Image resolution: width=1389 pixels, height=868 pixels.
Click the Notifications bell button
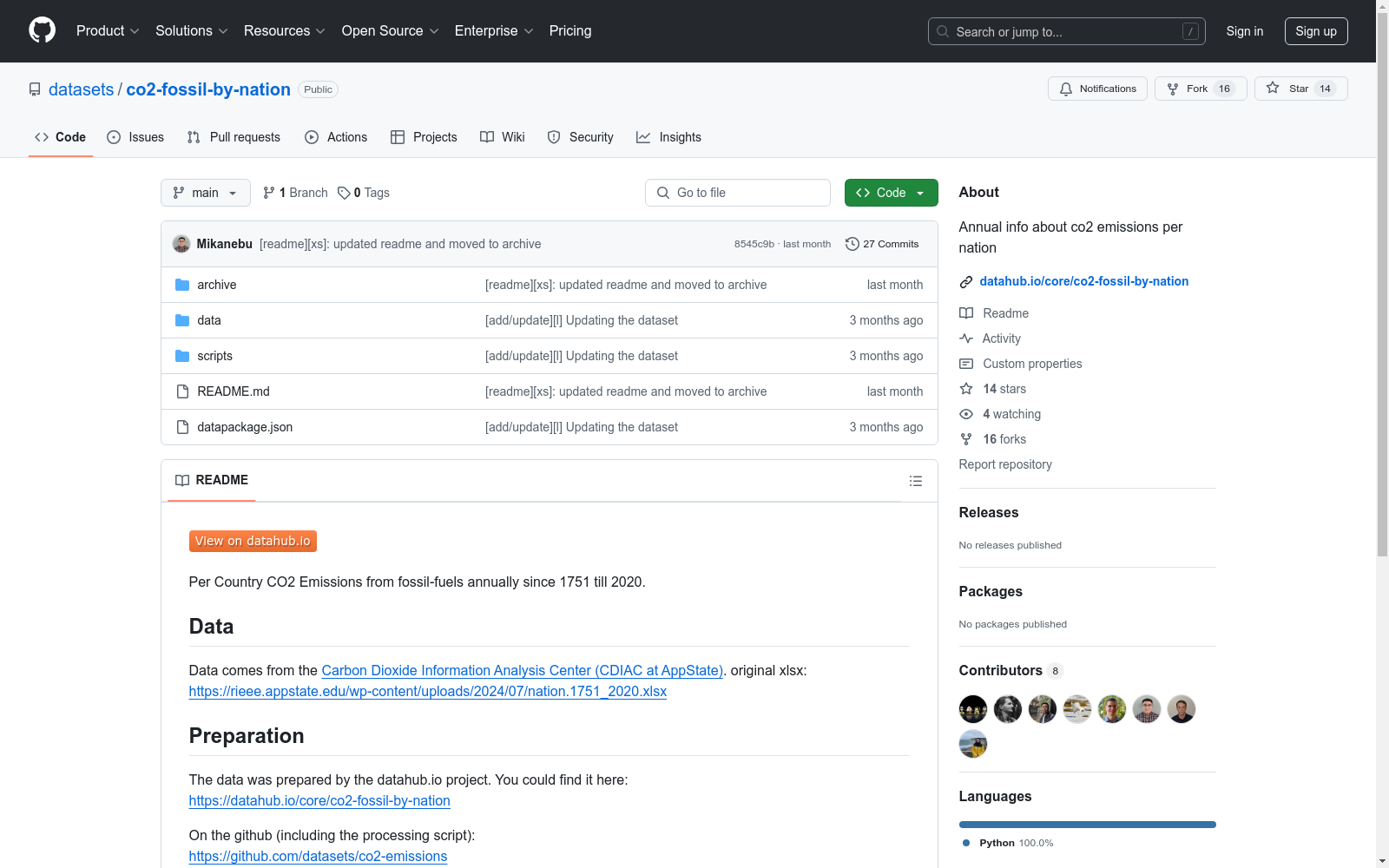click(x=1098, y=89)
